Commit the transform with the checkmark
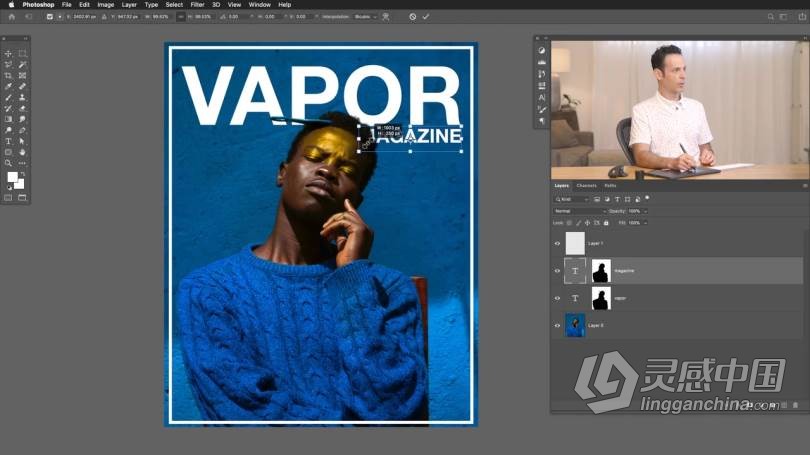This screenshot has height=455, width=810. 426,16
